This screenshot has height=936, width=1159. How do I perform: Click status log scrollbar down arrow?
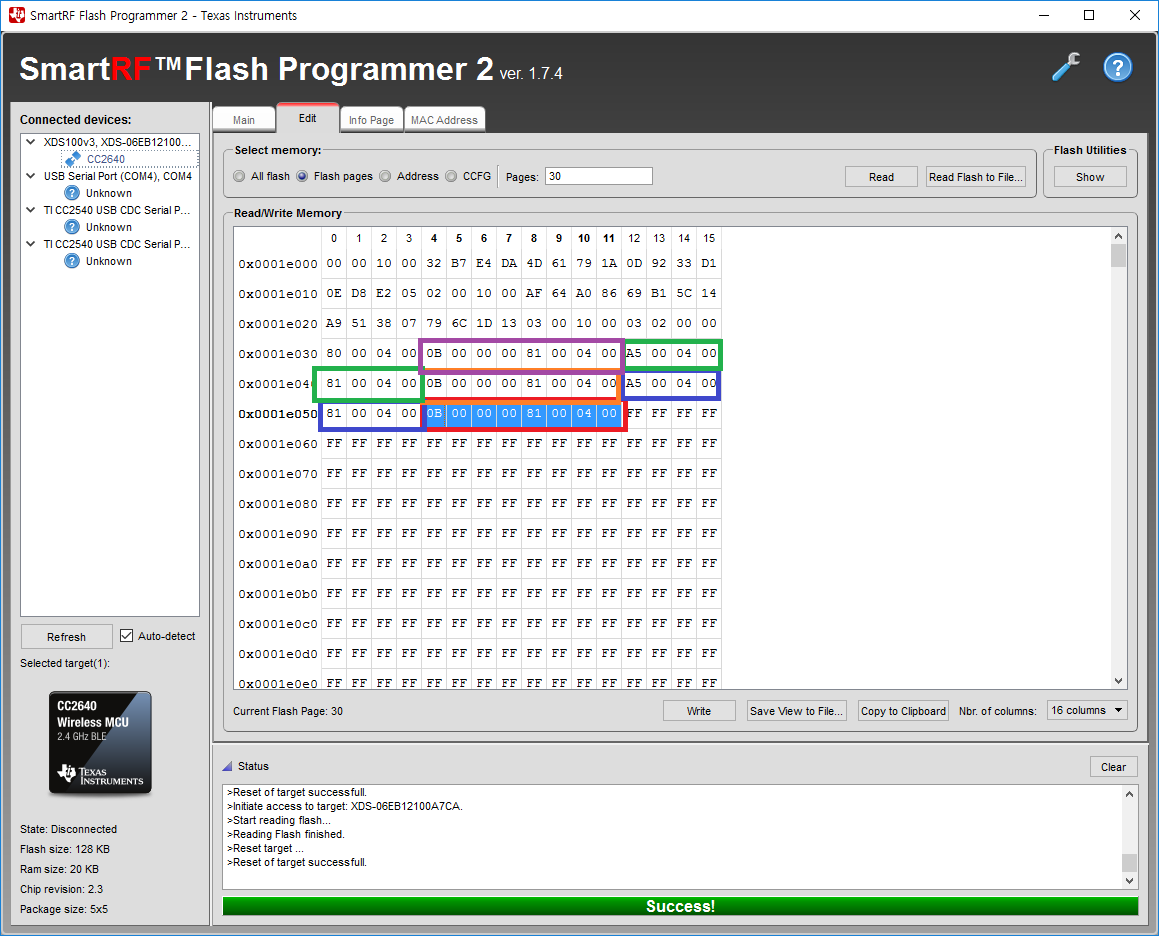(1129, 881)
